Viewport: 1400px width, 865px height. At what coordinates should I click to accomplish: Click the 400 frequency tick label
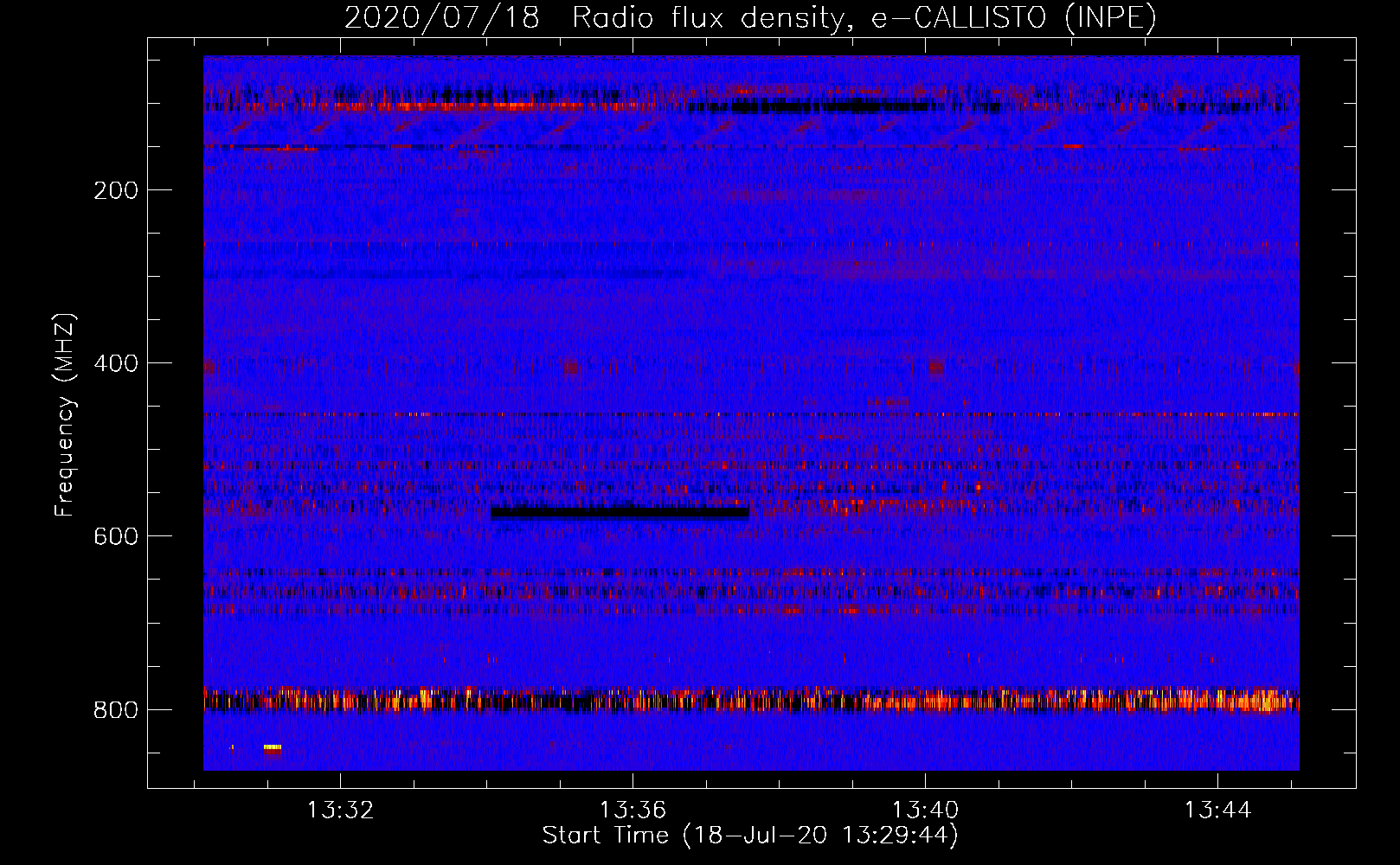116,363
